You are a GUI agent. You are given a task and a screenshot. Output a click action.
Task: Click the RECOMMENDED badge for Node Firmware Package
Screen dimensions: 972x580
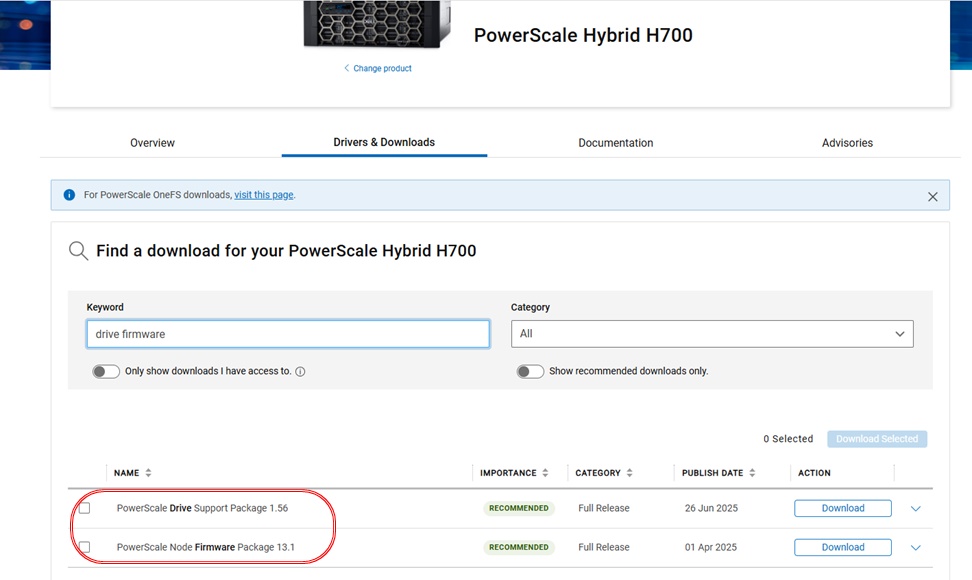tap(519, 547)
